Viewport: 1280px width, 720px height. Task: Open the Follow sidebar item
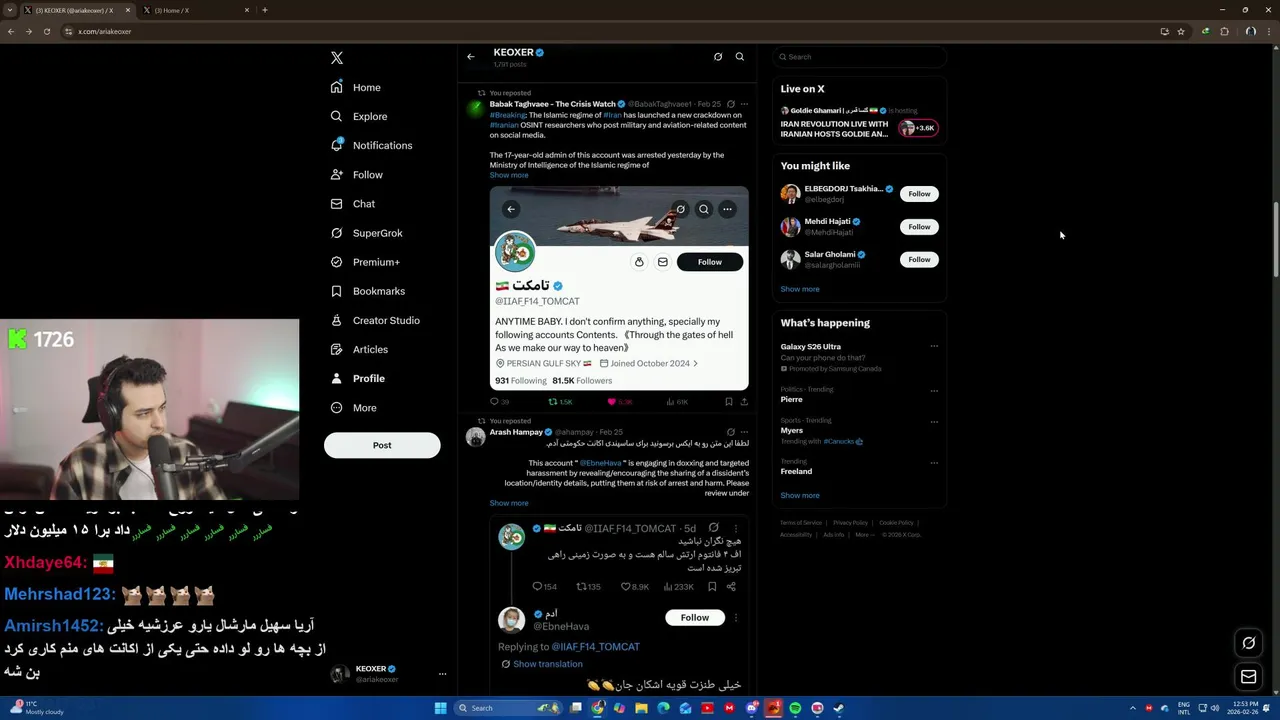coord(356,174)
